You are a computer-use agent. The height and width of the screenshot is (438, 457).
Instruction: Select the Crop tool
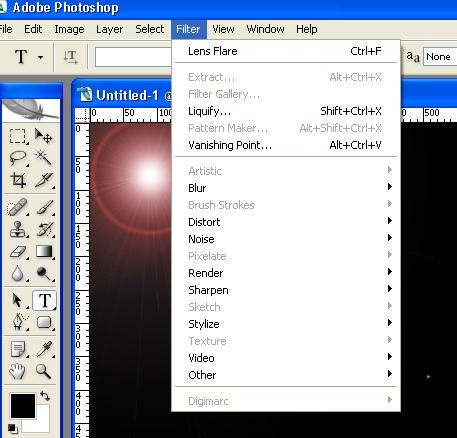(x=17, y=180)
